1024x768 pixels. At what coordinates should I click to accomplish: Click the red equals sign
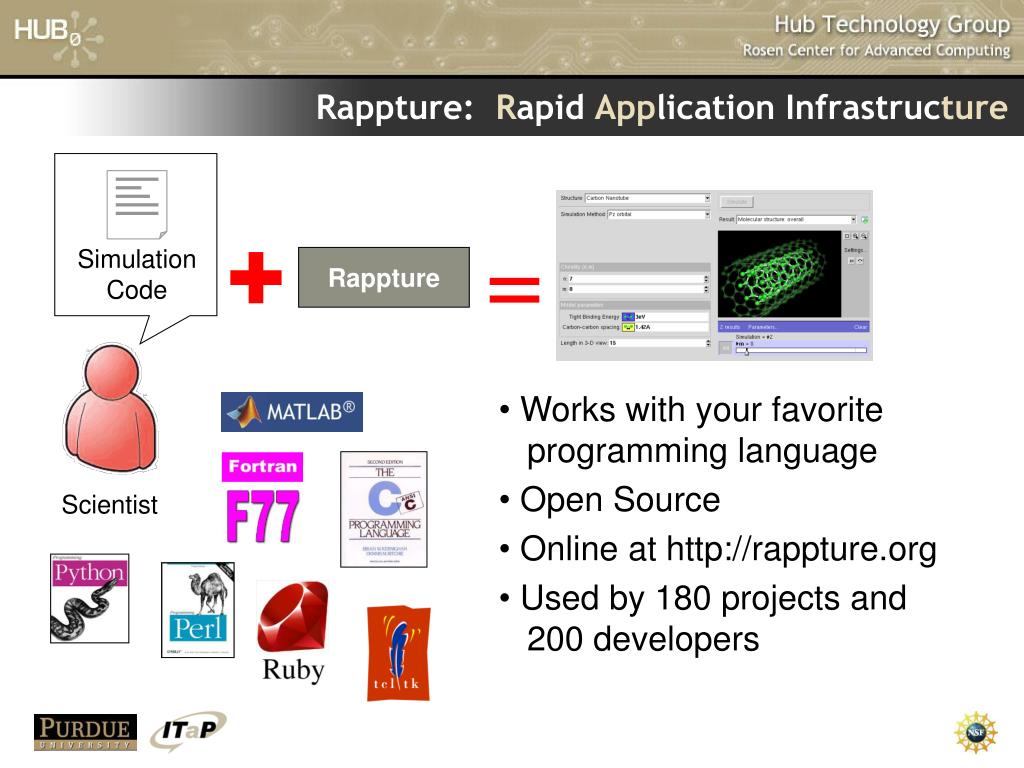(515, 290)
